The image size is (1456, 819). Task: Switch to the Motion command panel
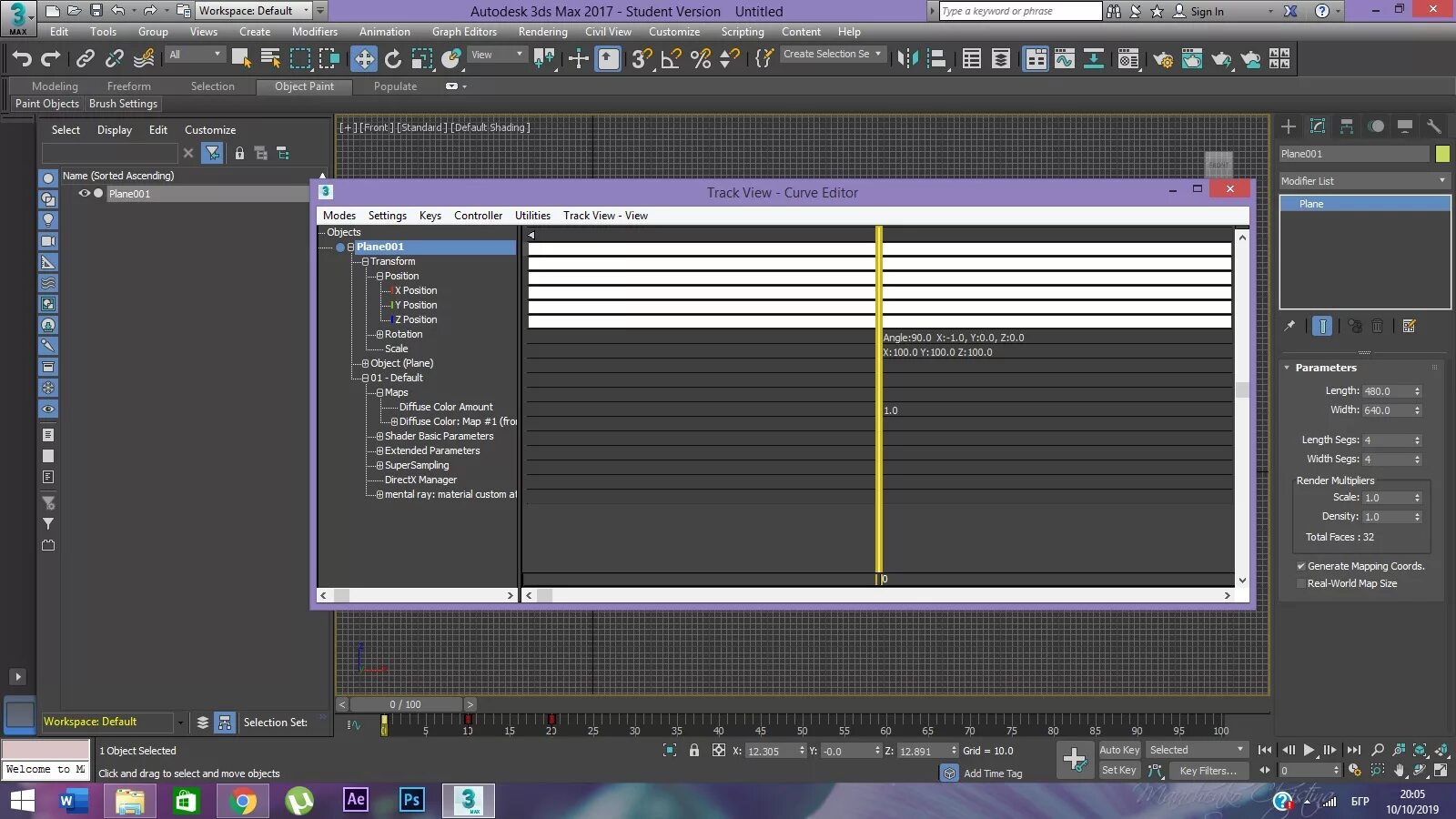pyautogui.click(x=1376, y=126)
